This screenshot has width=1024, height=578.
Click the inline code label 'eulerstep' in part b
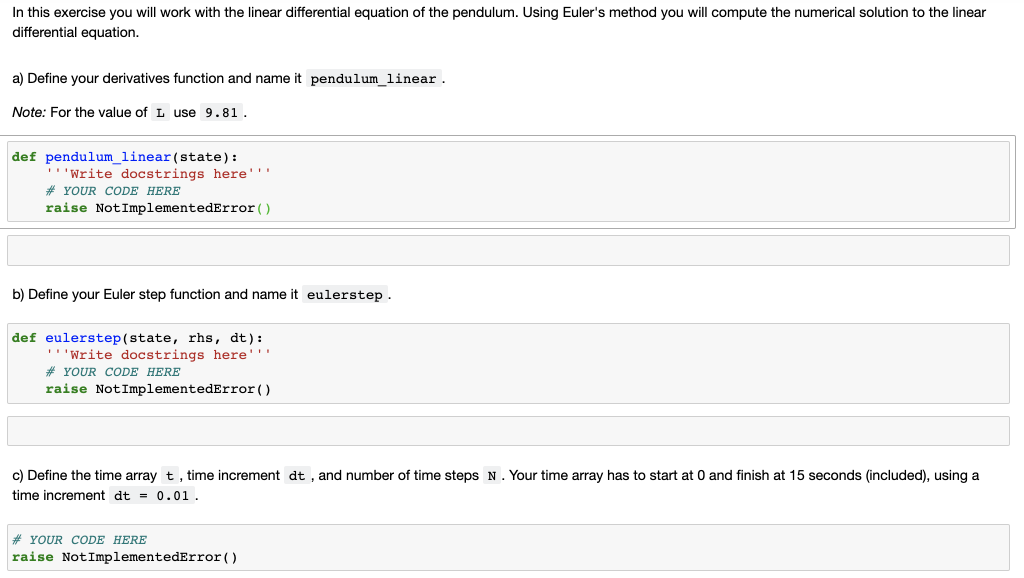[344, 295]
